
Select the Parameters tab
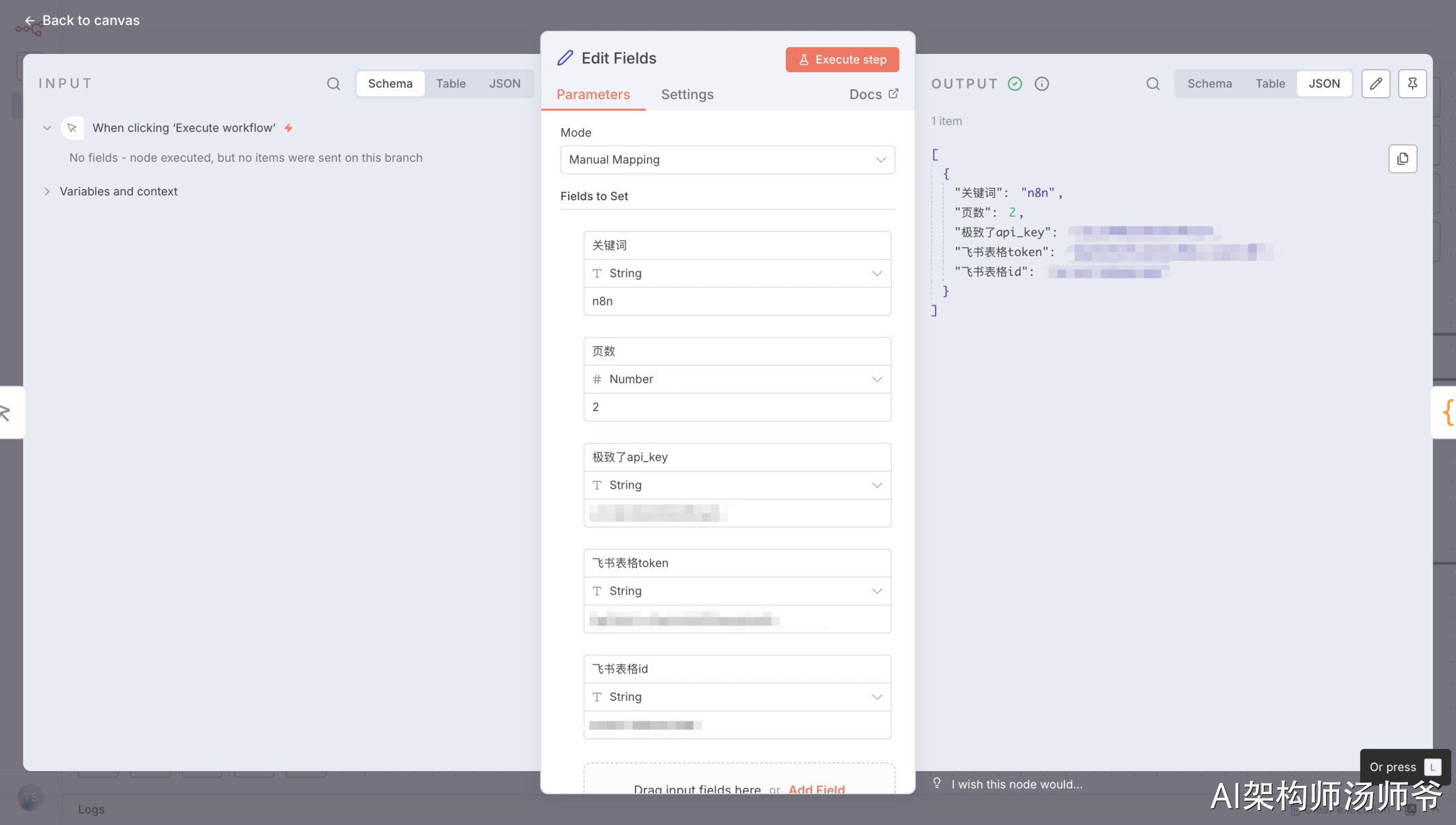pos(593,94)
